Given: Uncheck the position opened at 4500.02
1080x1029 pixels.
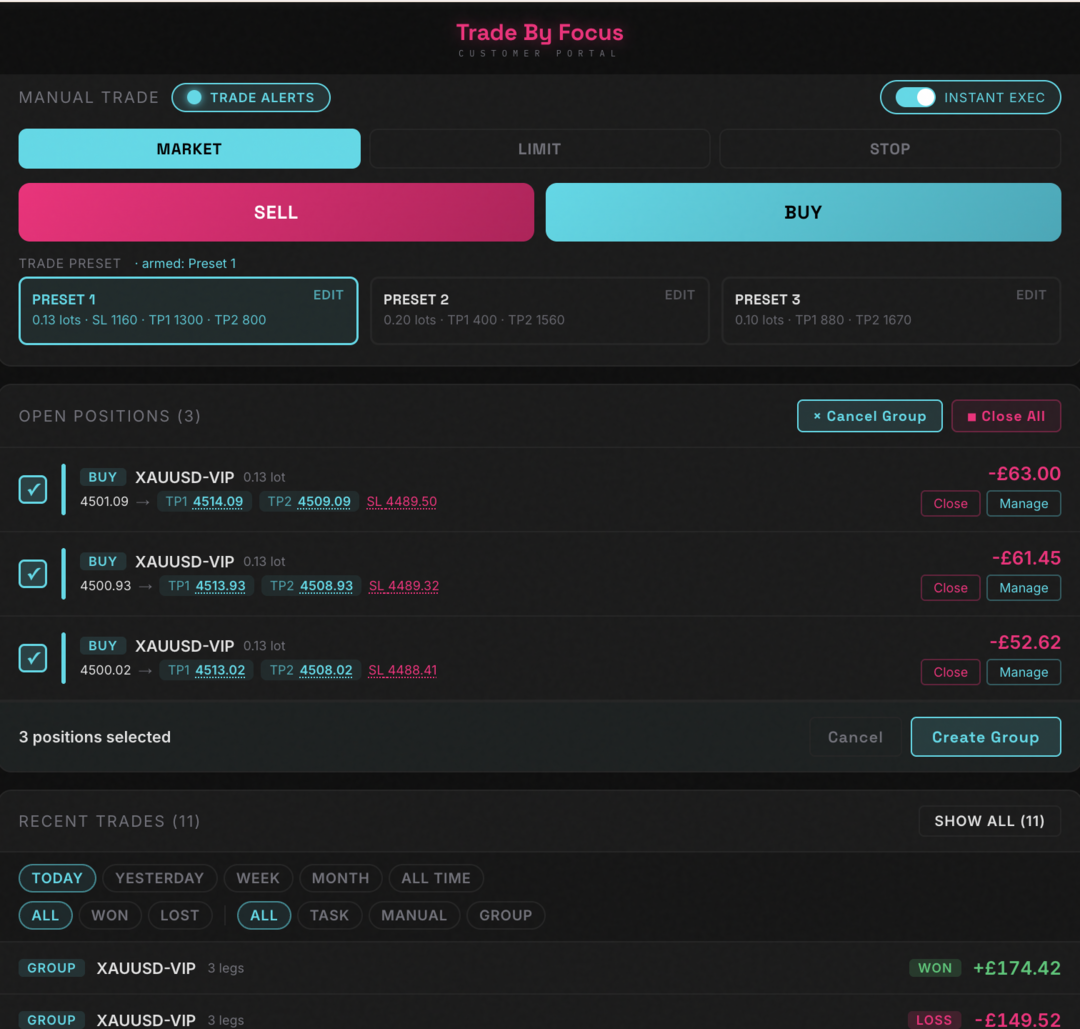Looking at the screenshot, I should click(x=33, y=658).
